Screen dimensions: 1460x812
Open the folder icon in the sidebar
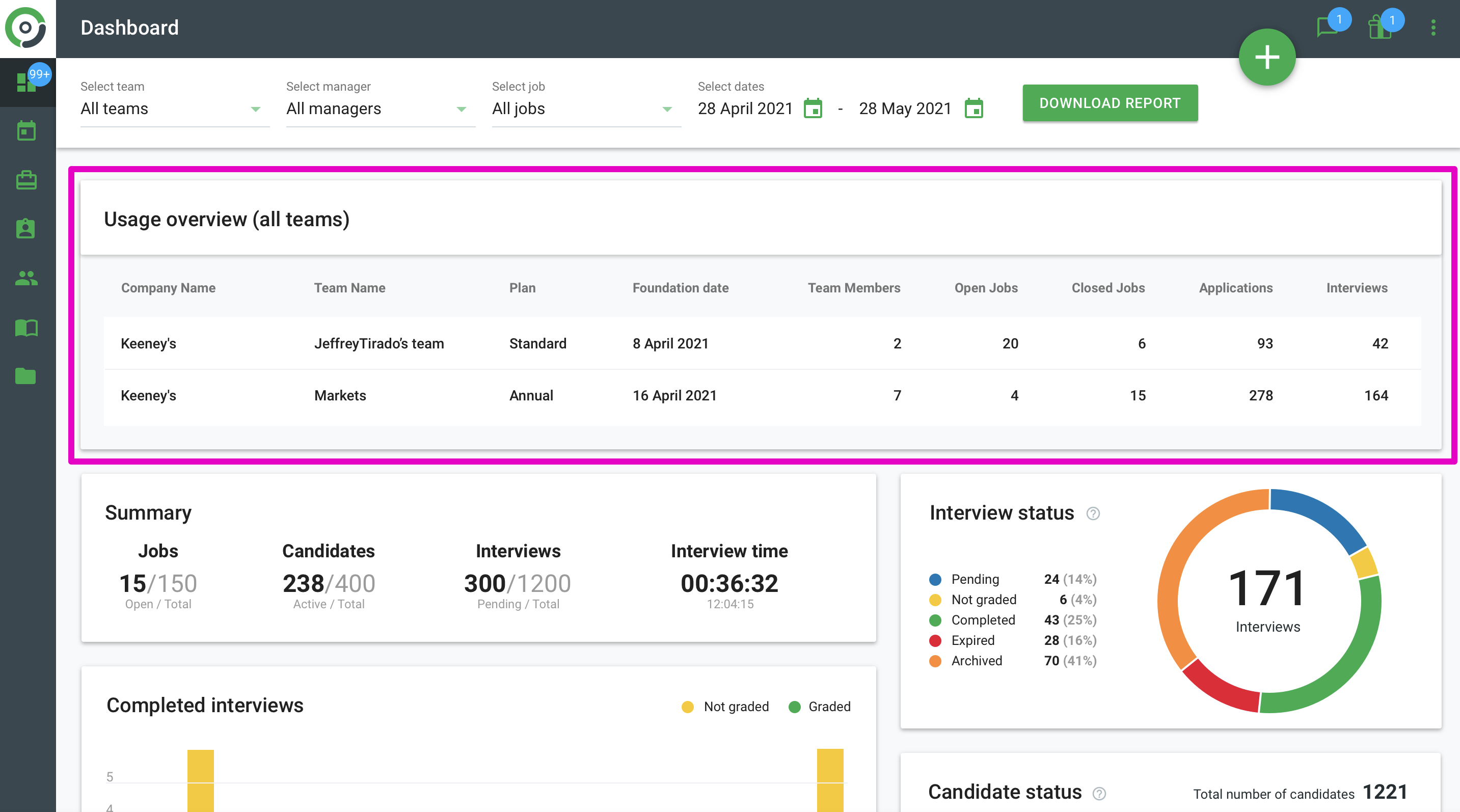[x=26, y=376]
